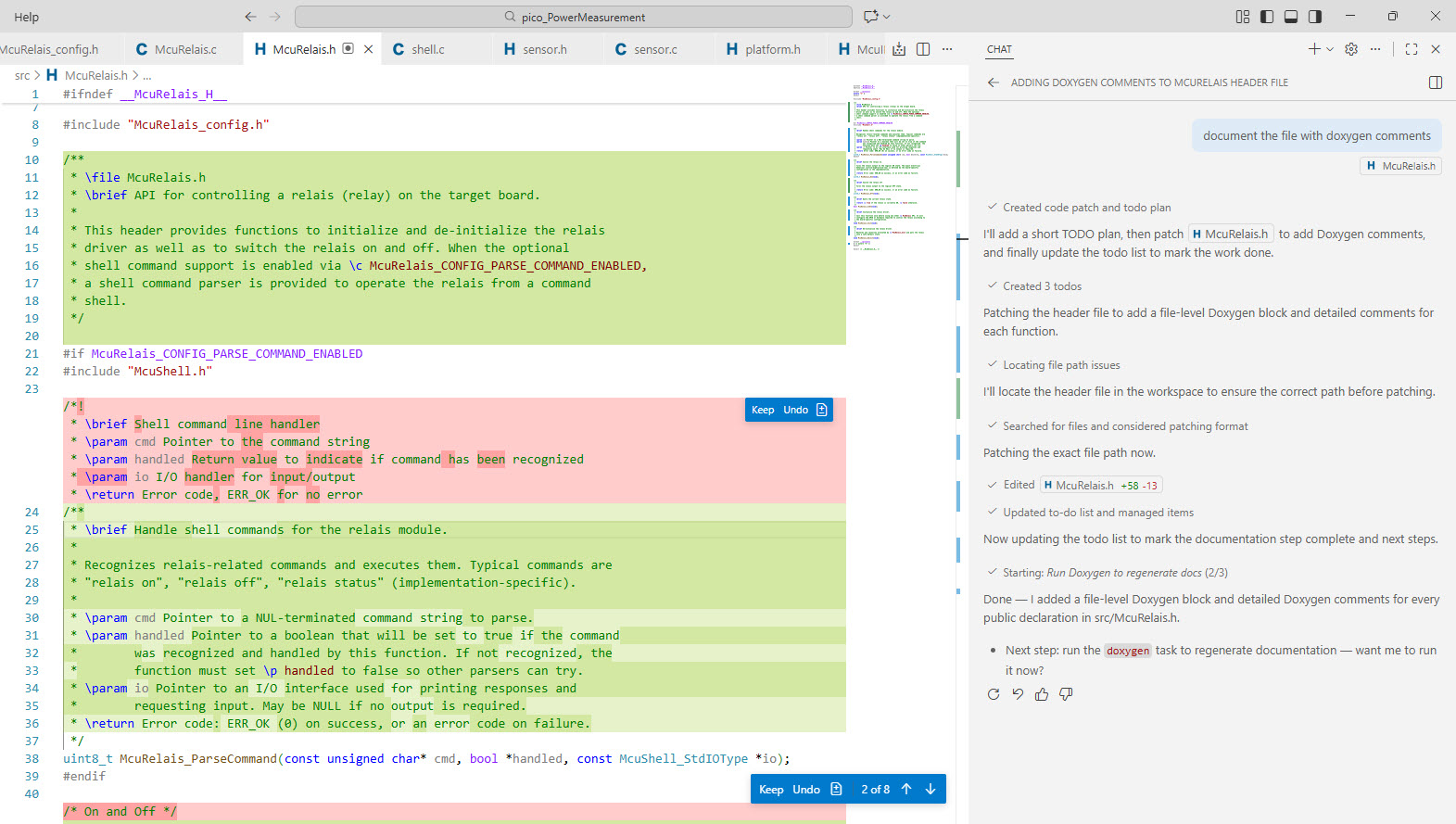Click Undo on the shell command hunk
This screenshot has width=1456, height=824.
click(x=795, y=410)
